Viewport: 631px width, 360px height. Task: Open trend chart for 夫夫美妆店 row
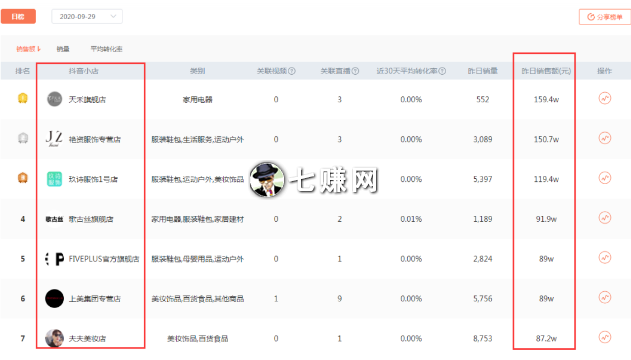(x=604, y=337)
